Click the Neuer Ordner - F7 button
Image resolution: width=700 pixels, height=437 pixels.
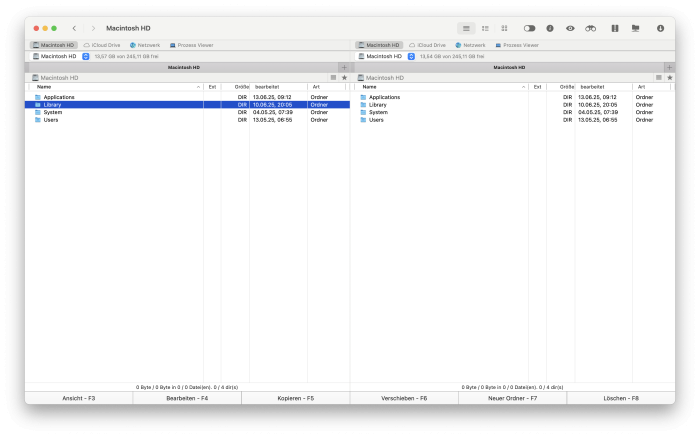pyautogui.click(x=512, y=398)
